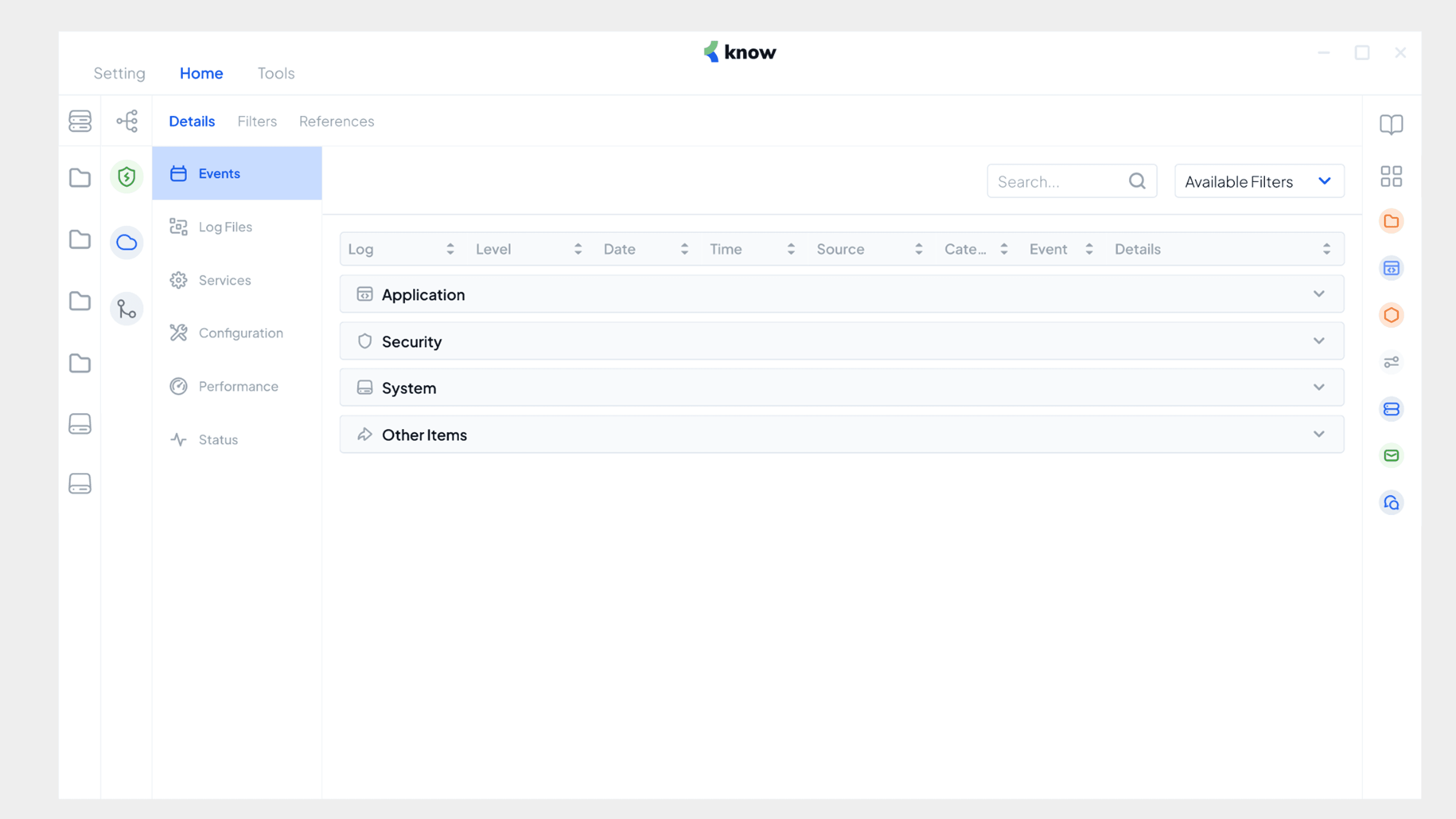This screenshot has height=819, width=1456.
Task: Sort by the Level column arrows
Action: (577, 249)
